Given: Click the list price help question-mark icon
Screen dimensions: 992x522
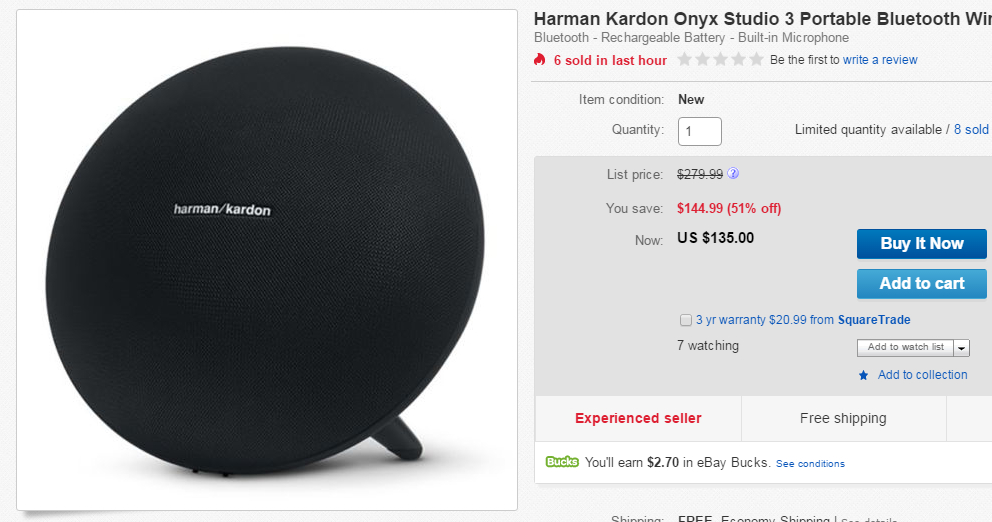Looking at the screenshot, I should [733, 174].
